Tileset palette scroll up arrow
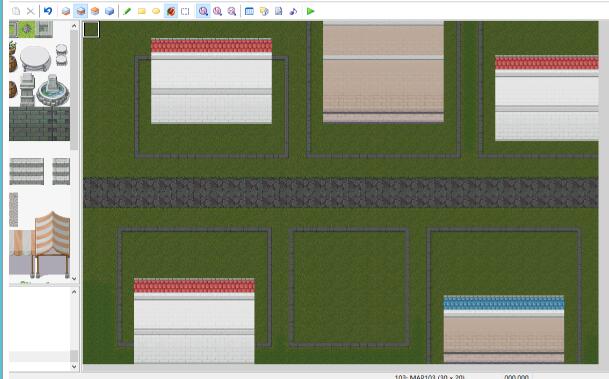 tap(74, 26)
